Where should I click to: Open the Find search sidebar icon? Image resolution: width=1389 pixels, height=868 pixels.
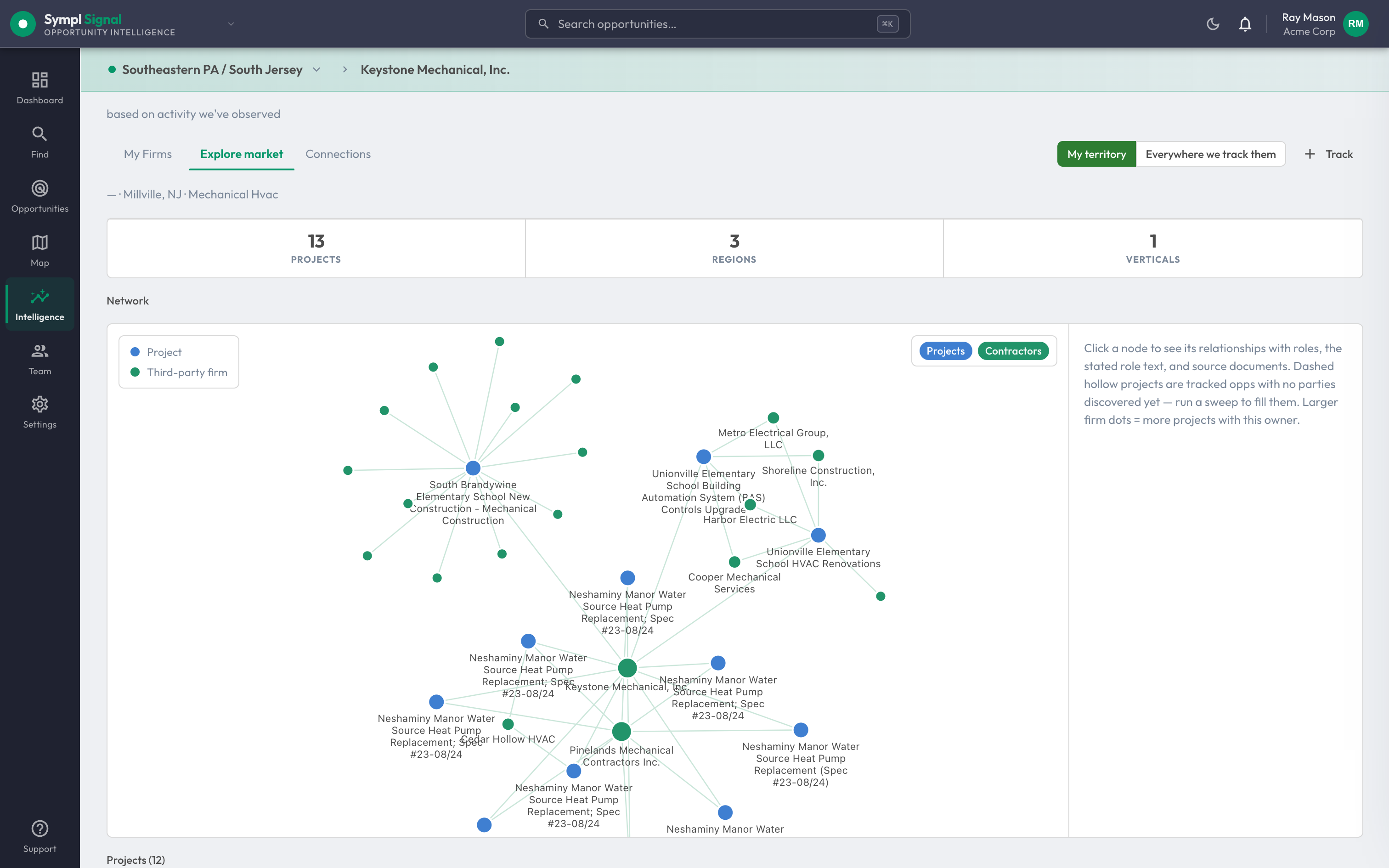click(40, 142)
